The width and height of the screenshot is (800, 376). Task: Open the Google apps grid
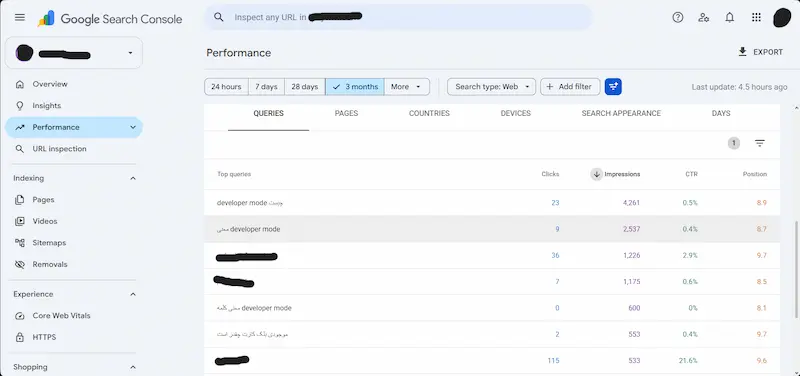[756, 17]
